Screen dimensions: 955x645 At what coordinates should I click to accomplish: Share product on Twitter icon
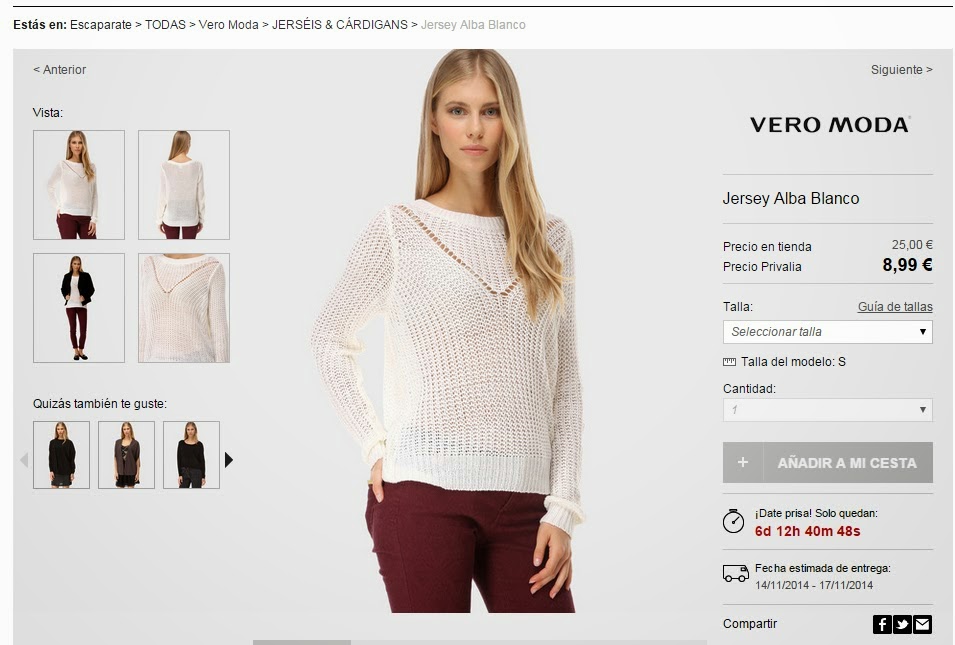tap(902, 624)
